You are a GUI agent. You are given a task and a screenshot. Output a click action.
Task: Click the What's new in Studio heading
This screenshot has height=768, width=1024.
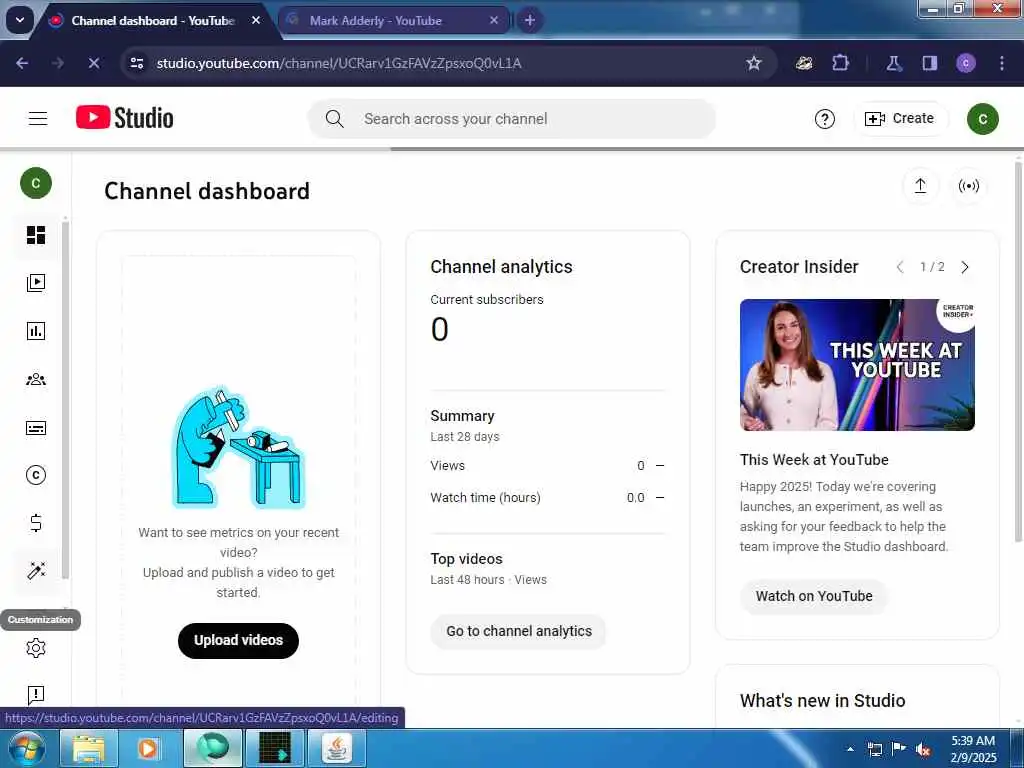click(822, 701)
